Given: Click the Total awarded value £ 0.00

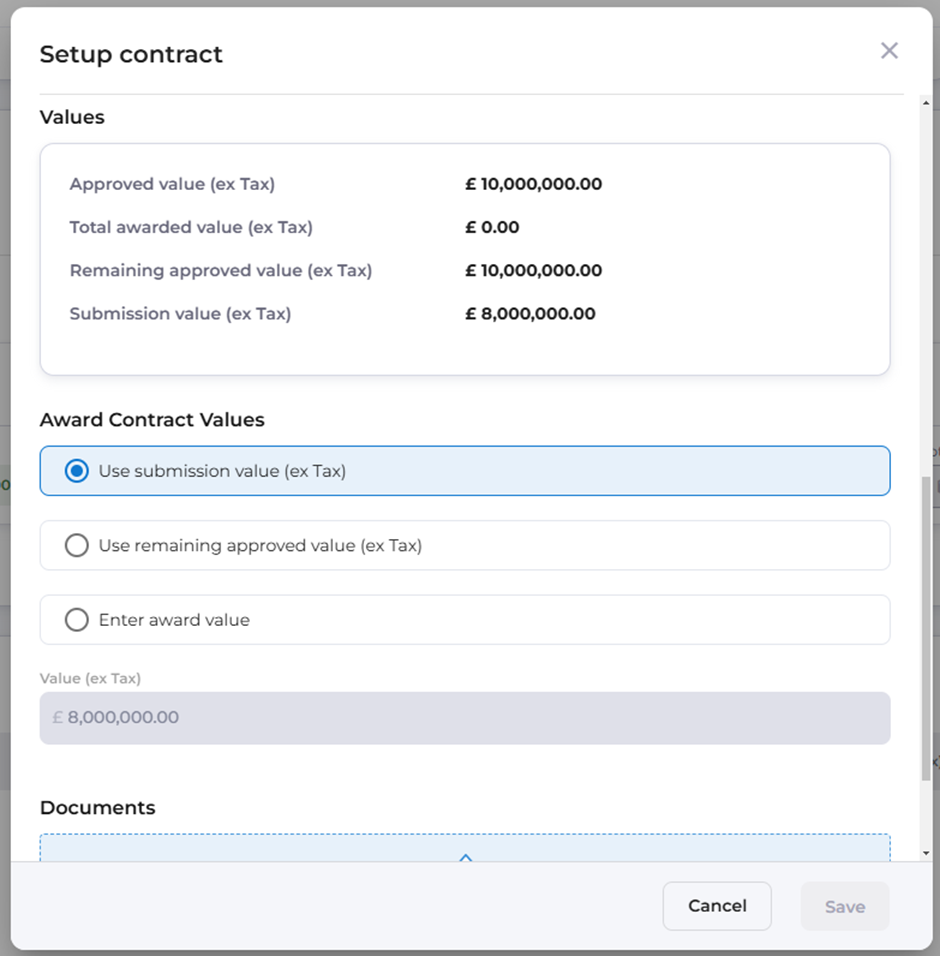Looking at the screenshot, I should coord(493,227).
